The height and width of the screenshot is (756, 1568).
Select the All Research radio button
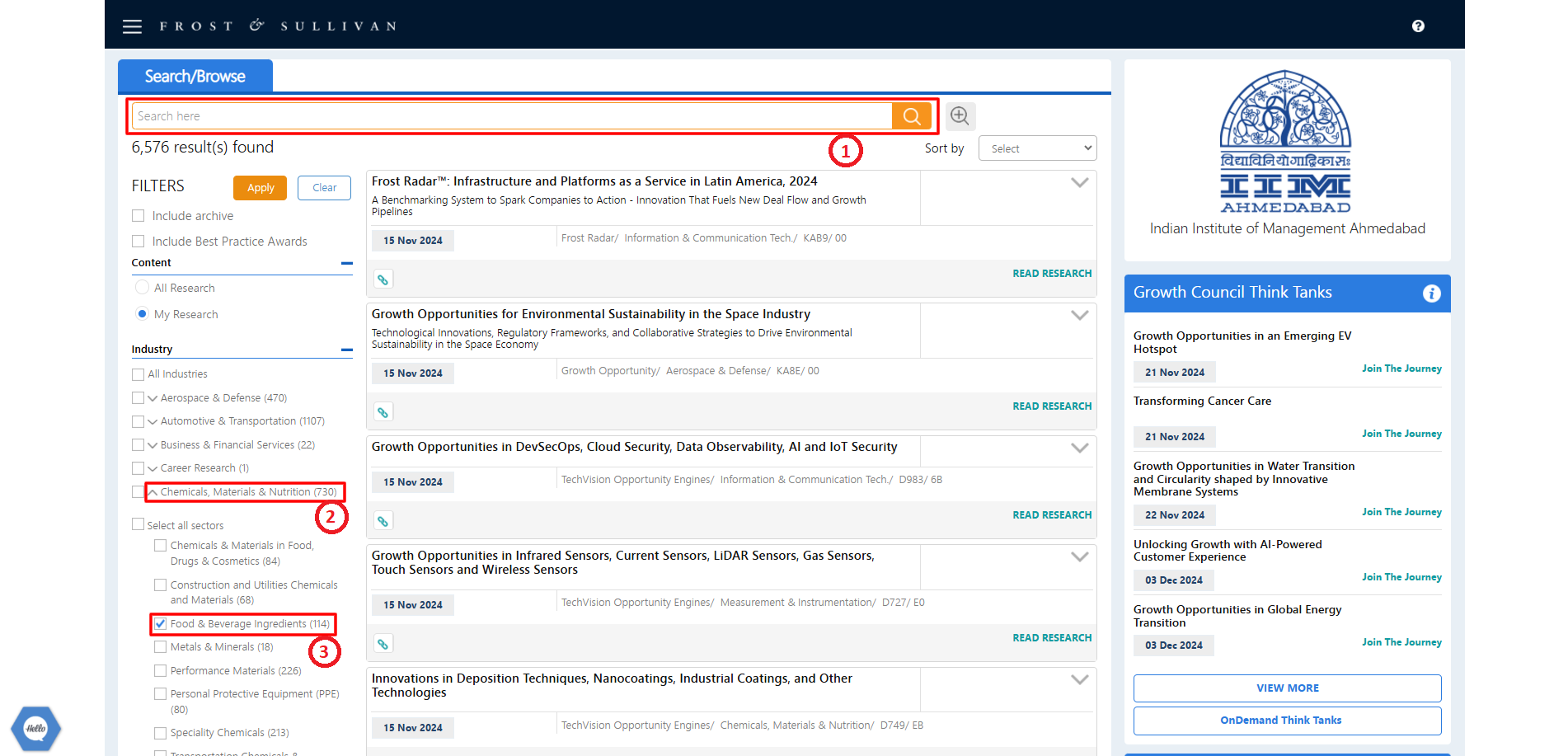click(142, 288)
